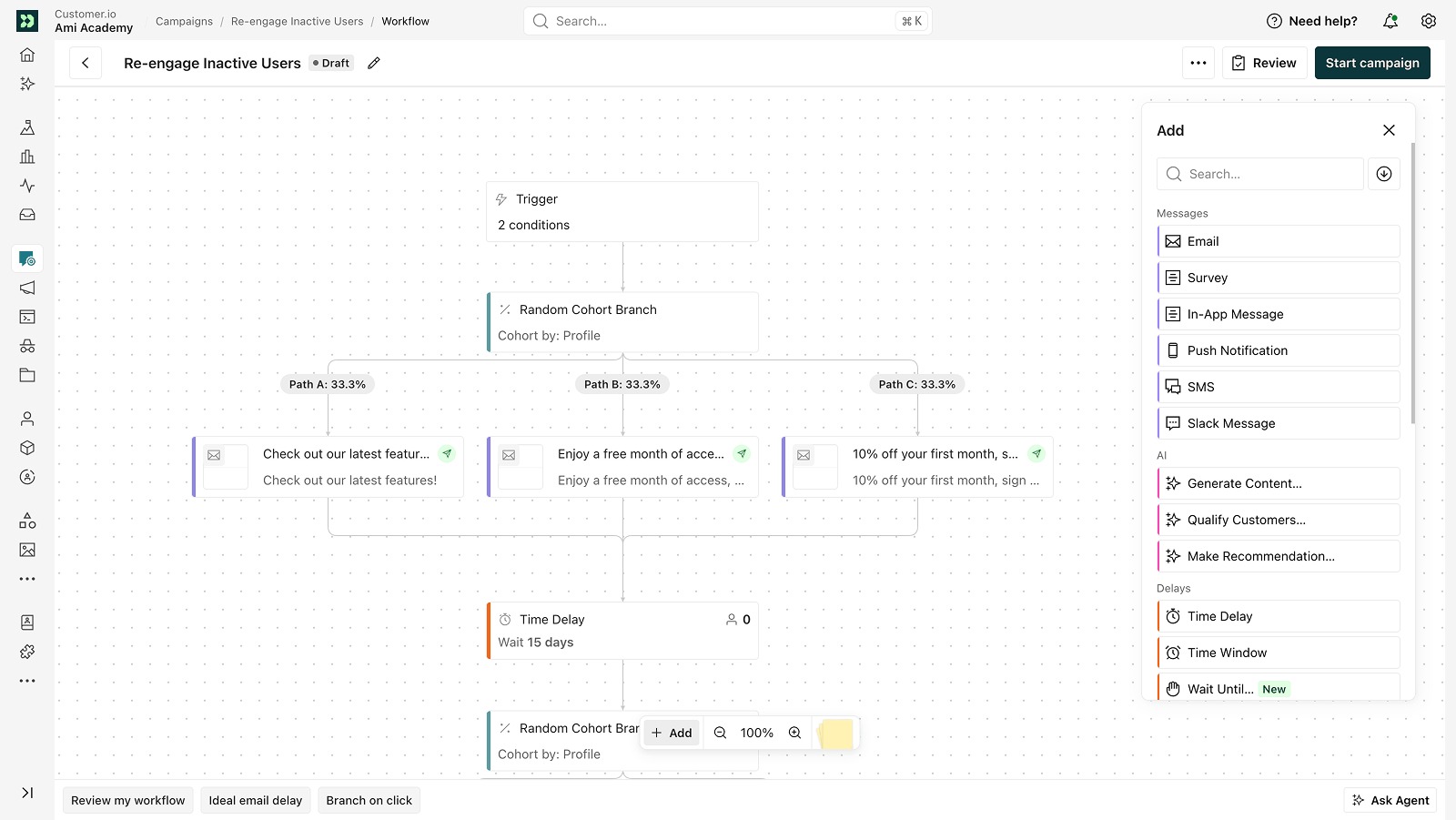Open Campaigns breadcrumb
The image size is (1456, 820).
[x=184, y=21]
